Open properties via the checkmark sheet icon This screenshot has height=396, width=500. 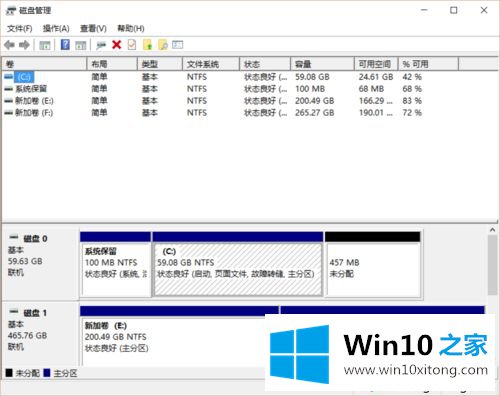point(132,45)
